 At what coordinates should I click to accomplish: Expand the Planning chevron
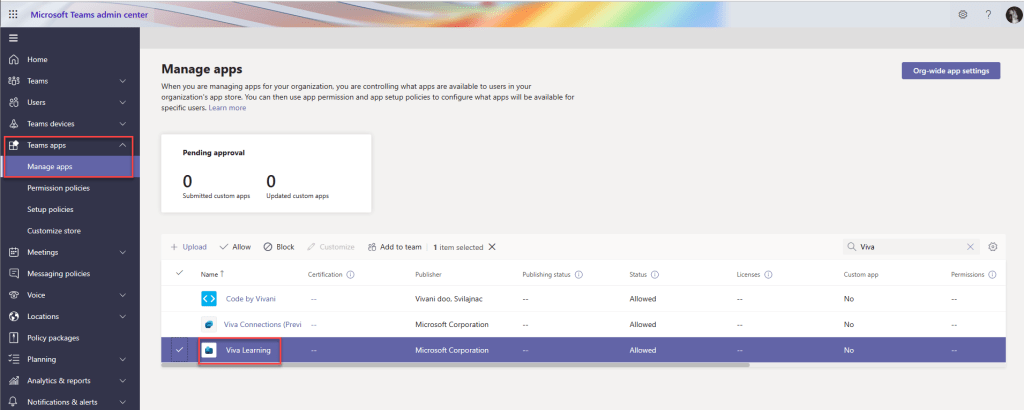(x=122, y=359)
